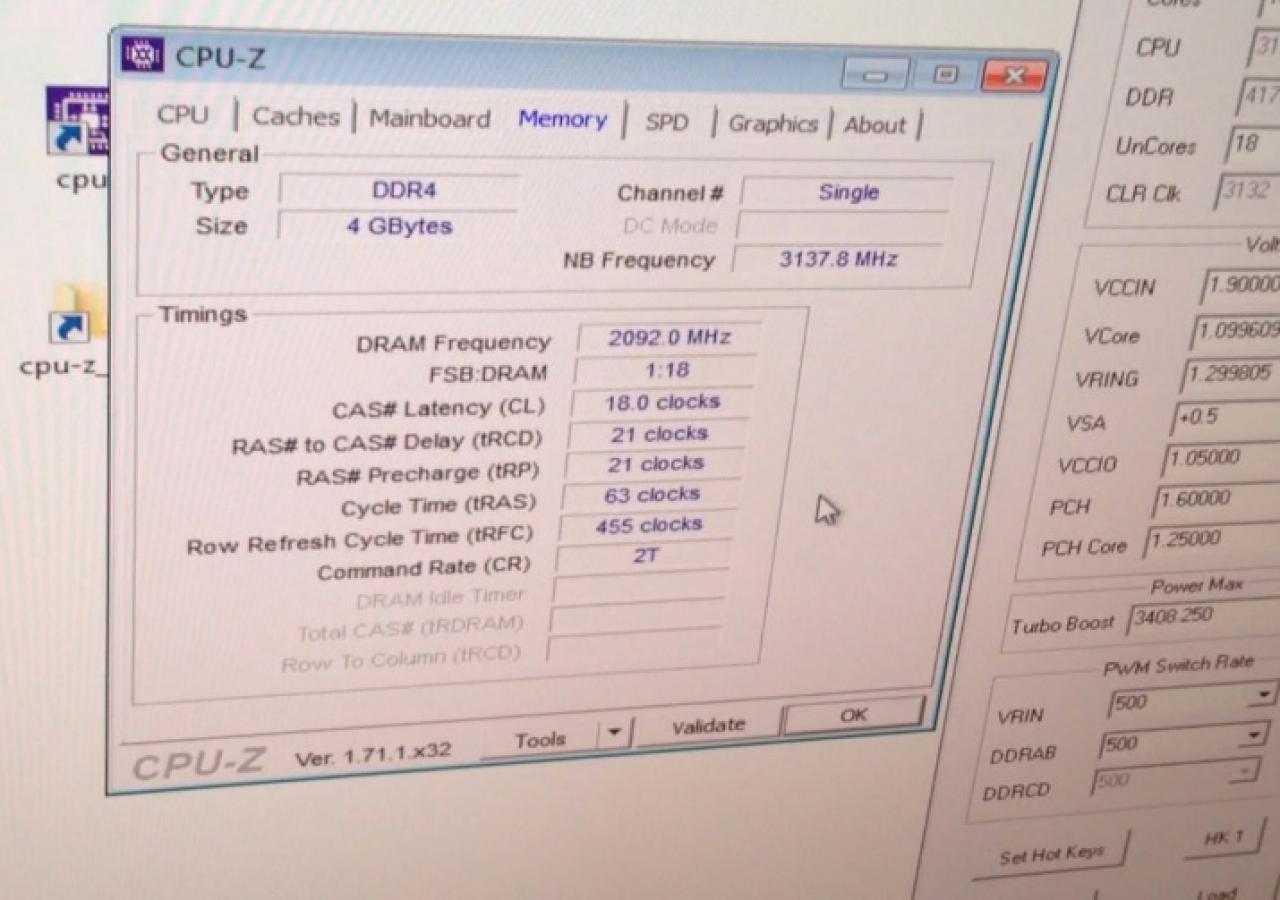This screenshot has width=1280, height=900.
Task: Maximize the CPU-Z window
Action: [x=945, y=75]
